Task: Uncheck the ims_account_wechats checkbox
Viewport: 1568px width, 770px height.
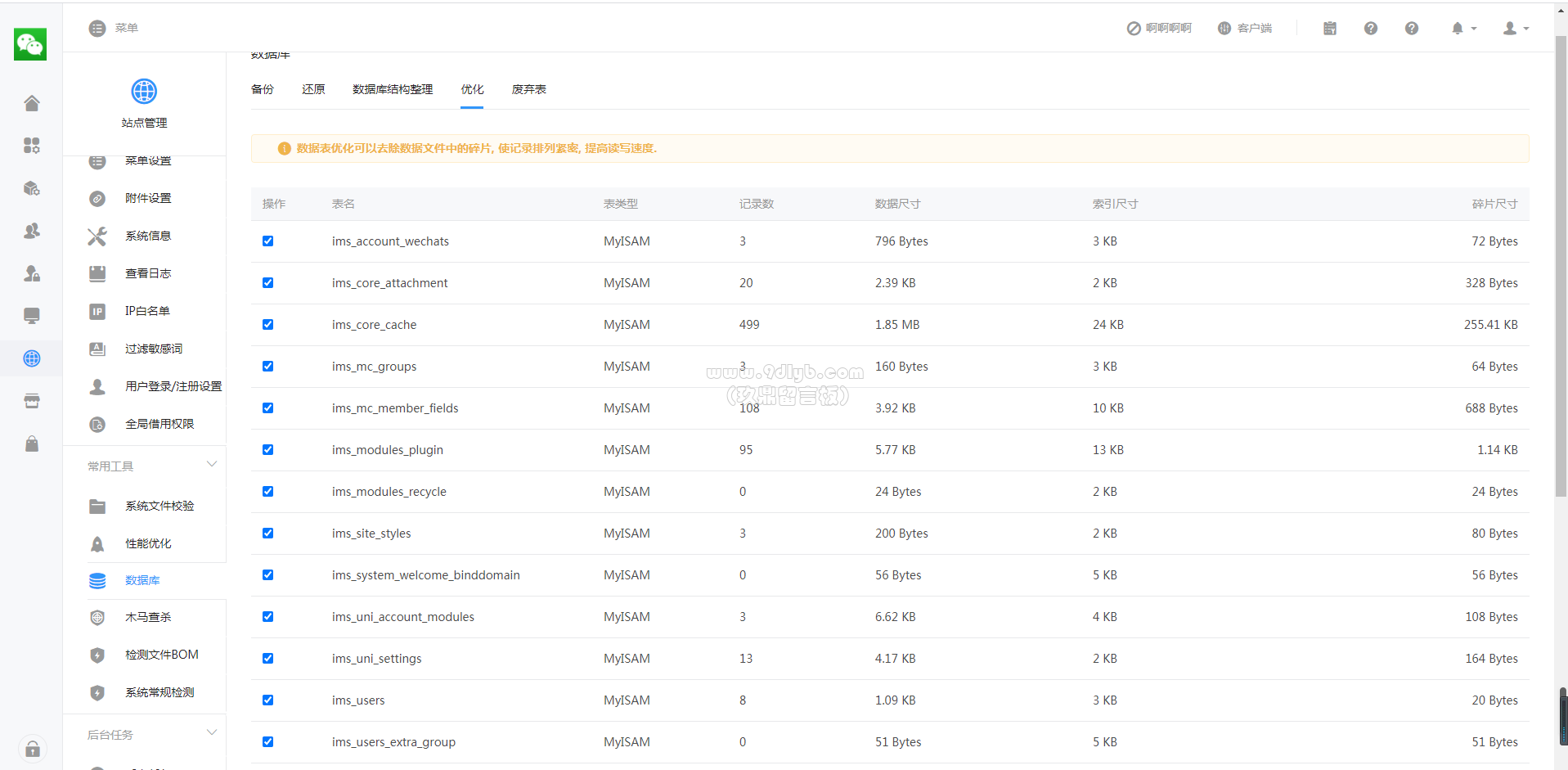Action: [x=267, y=241]
